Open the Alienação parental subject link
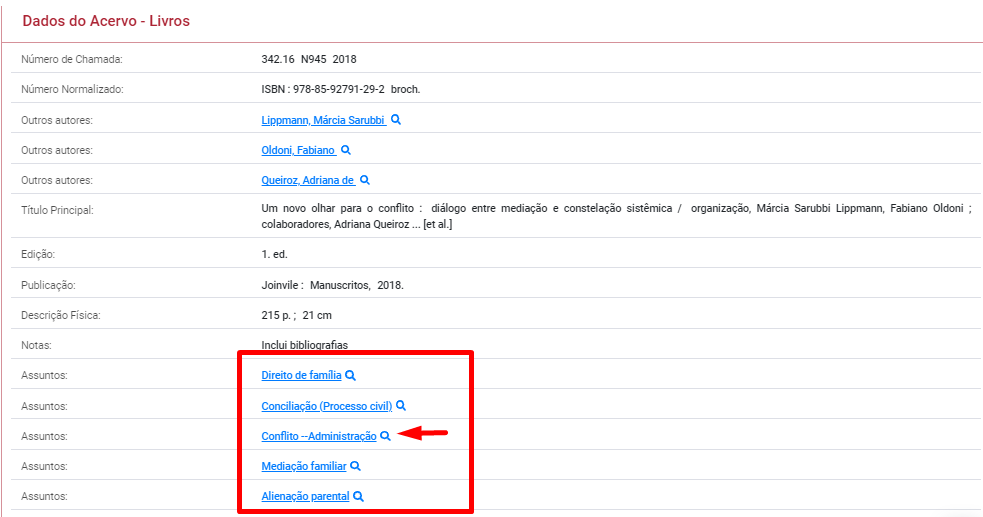 pyautogui.click(x=305, y=496)
